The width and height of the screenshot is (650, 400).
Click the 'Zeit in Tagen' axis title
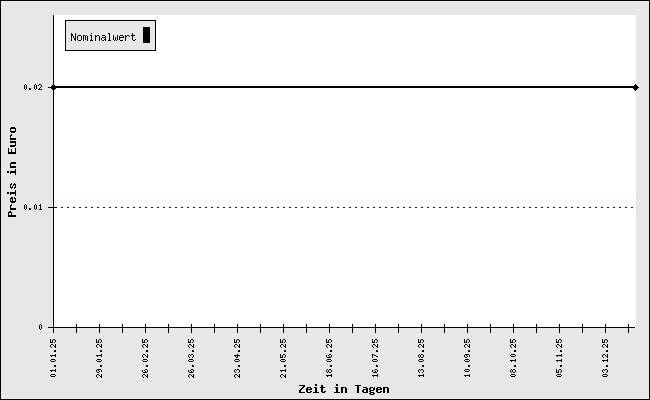coord(343,389)
